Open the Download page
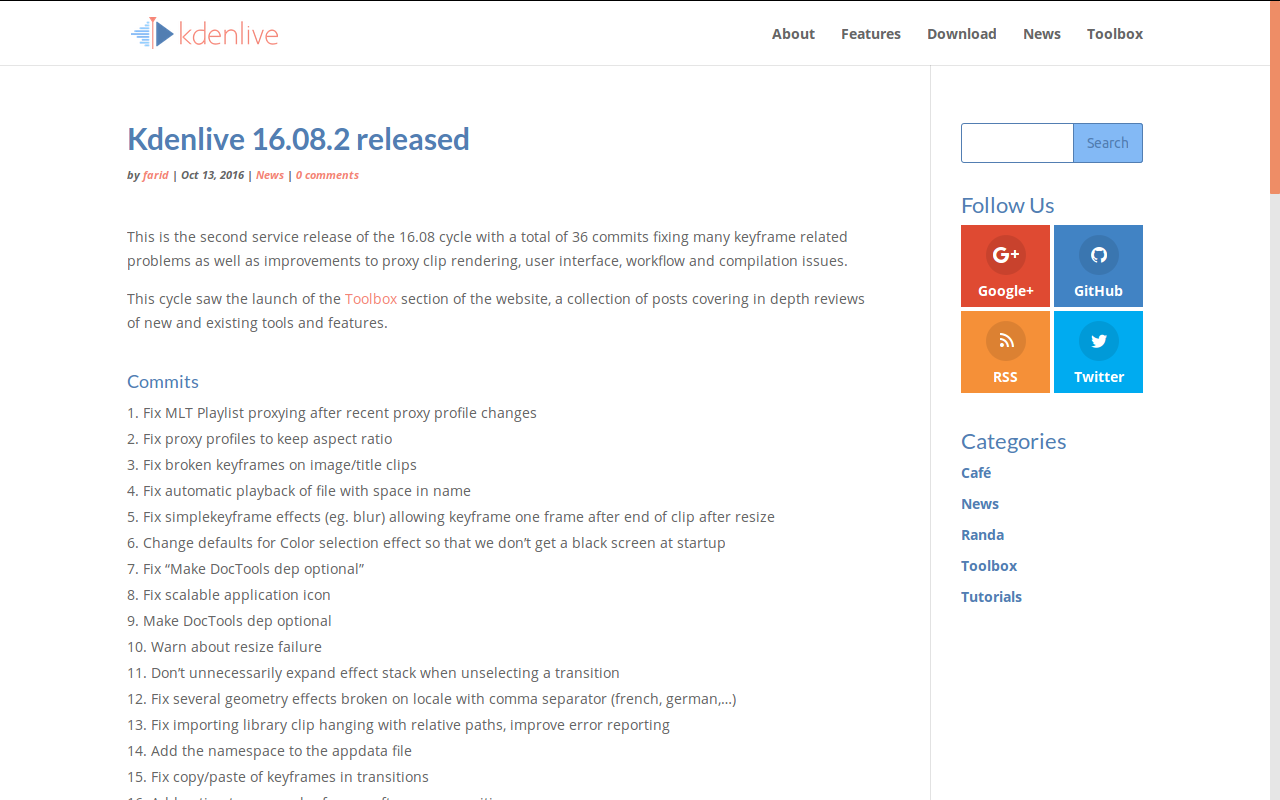This screenshot has width=1280, height=800. click(962, 34)
